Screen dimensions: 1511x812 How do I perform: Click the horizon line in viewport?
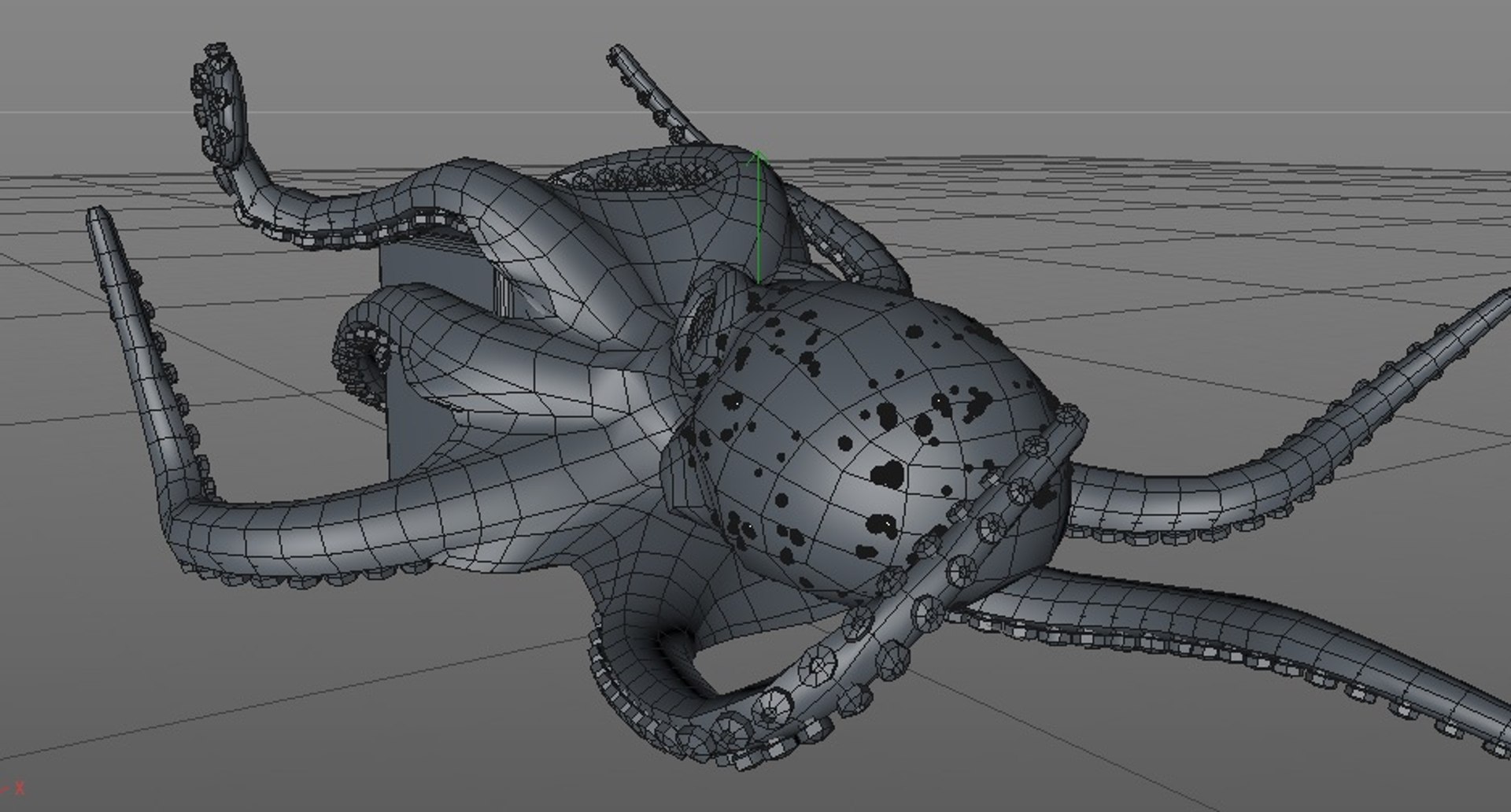pyautogui.click(x=755, y=113)
